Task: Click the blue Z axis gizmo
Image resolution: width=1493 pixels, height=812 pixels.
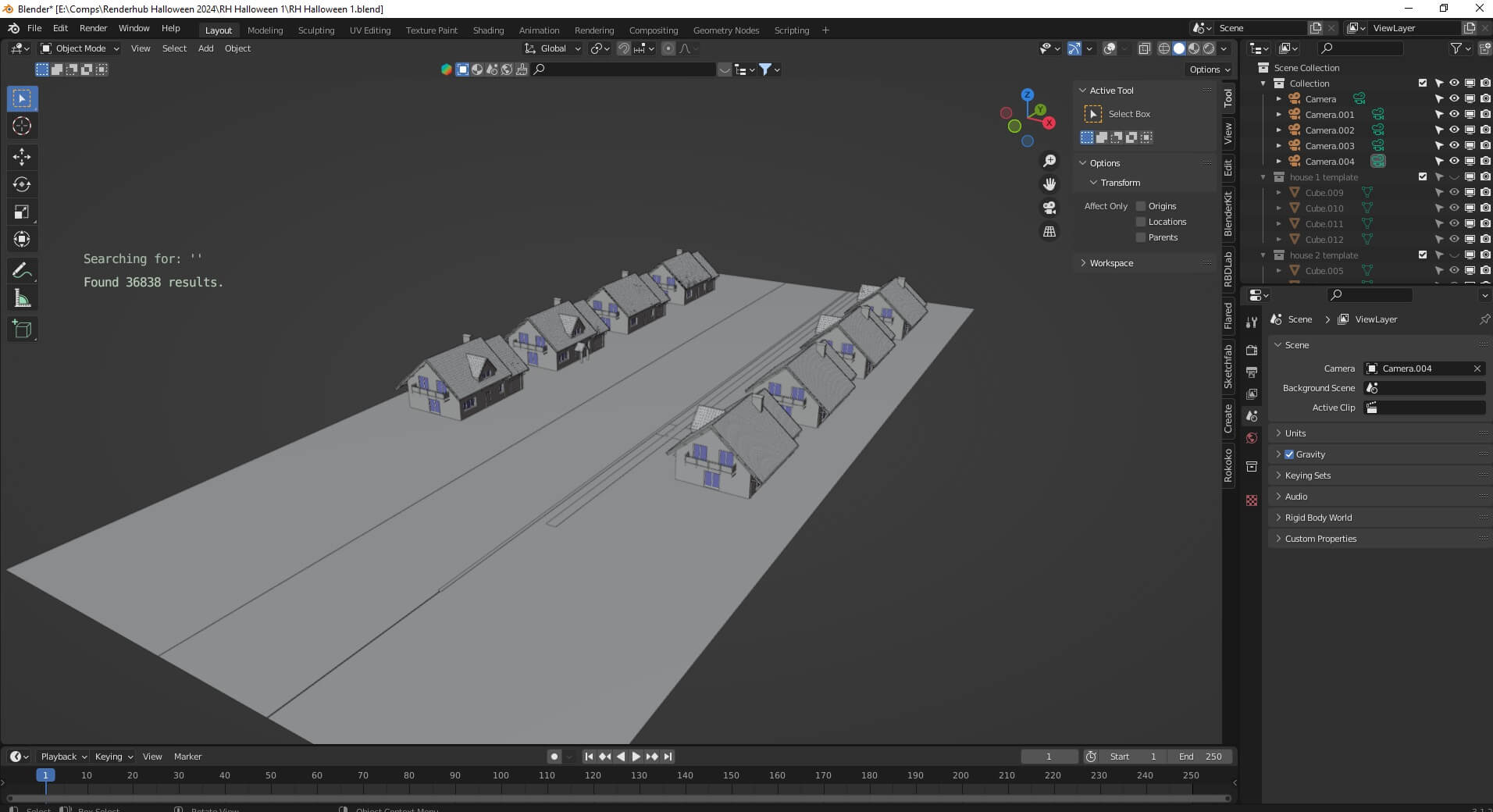Action: click(1028, 94)
